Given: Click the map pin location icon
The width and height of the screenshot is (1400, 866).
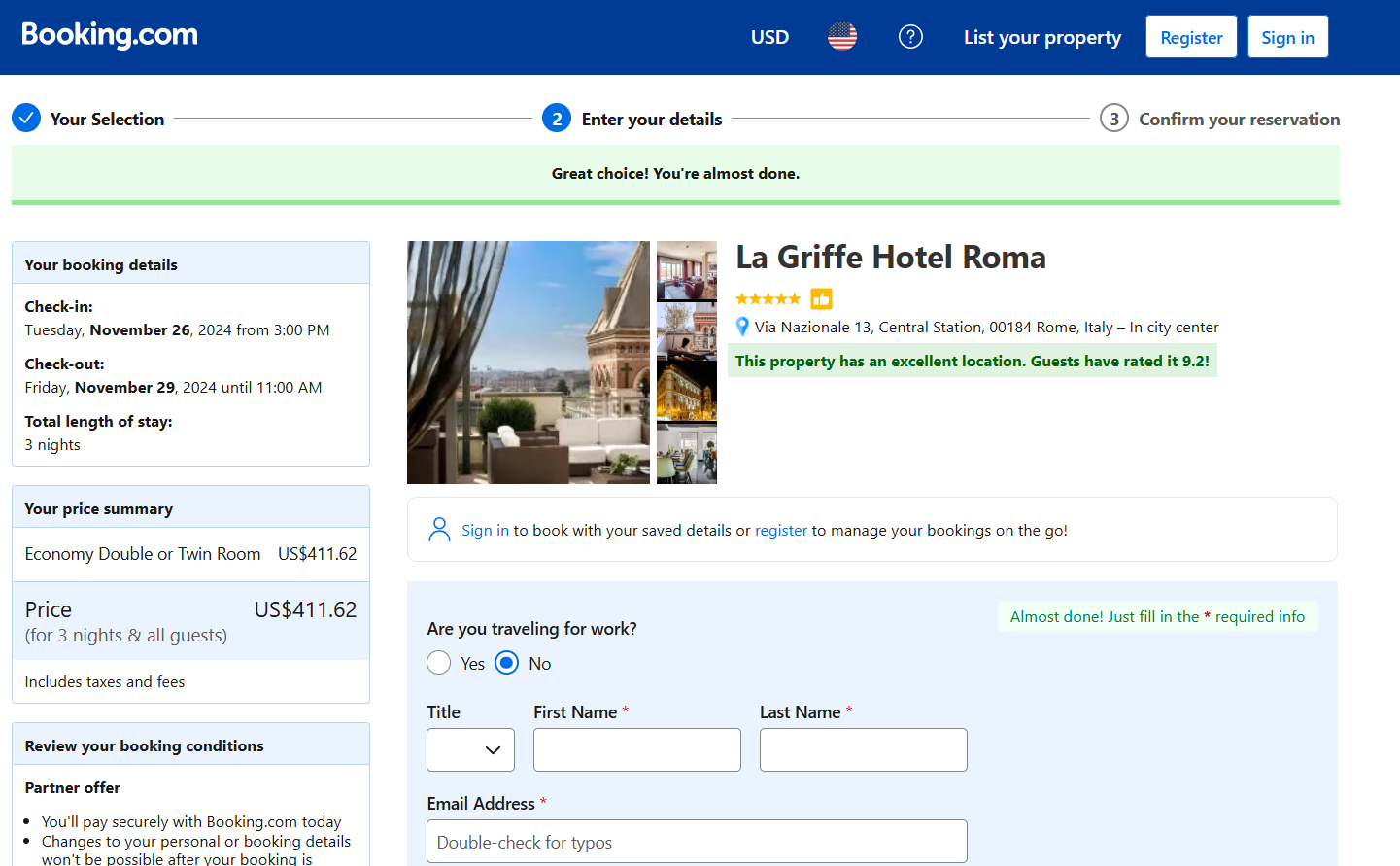Looking at the screenshot, I should click(742, 328).
